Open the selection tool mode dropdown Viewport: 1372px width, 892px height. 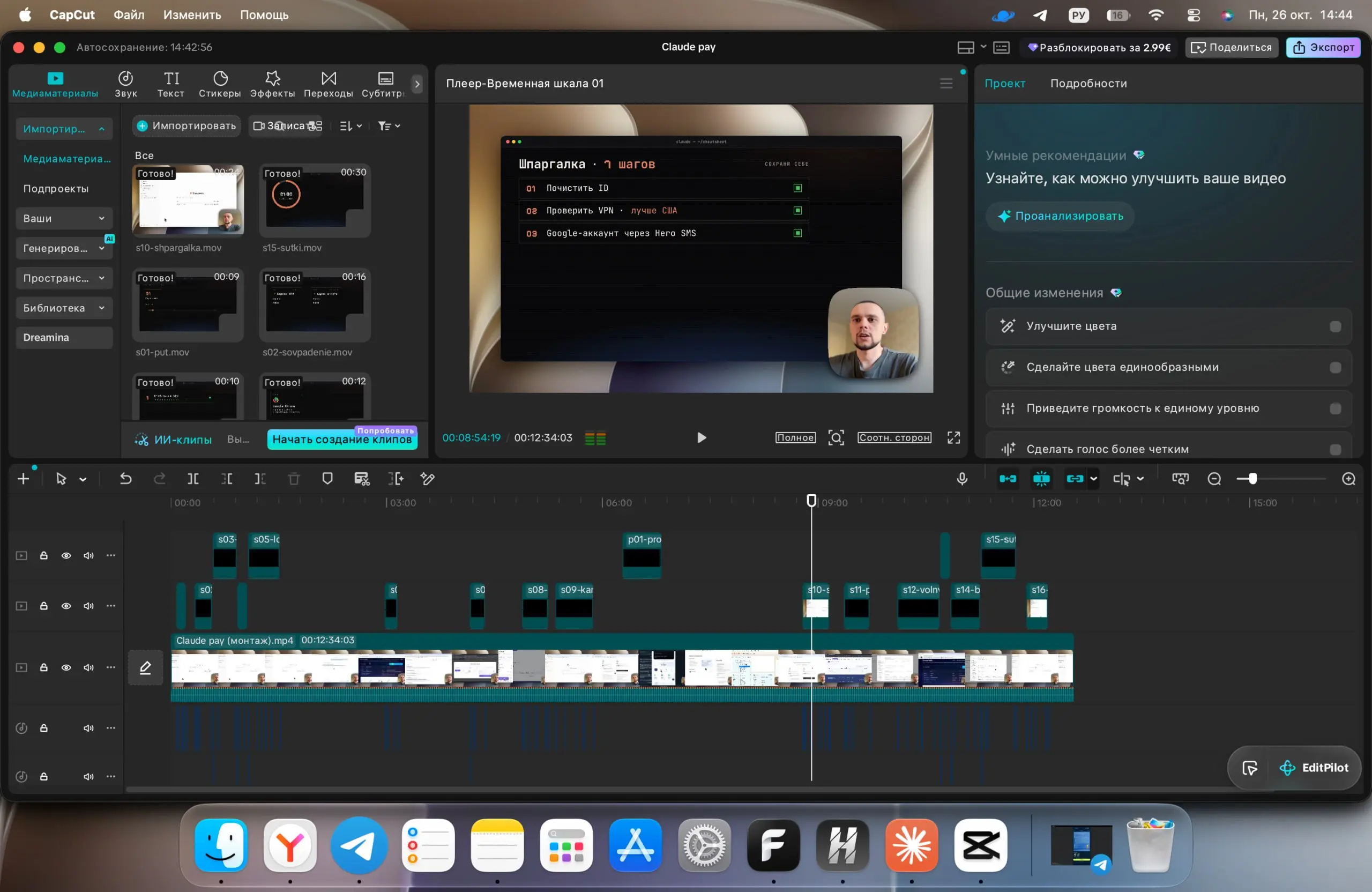coord(83,479)
